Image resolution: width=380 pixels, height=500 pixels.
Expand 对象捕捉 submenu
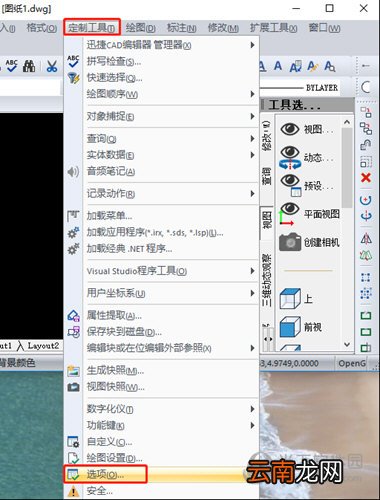pos(162,116)
